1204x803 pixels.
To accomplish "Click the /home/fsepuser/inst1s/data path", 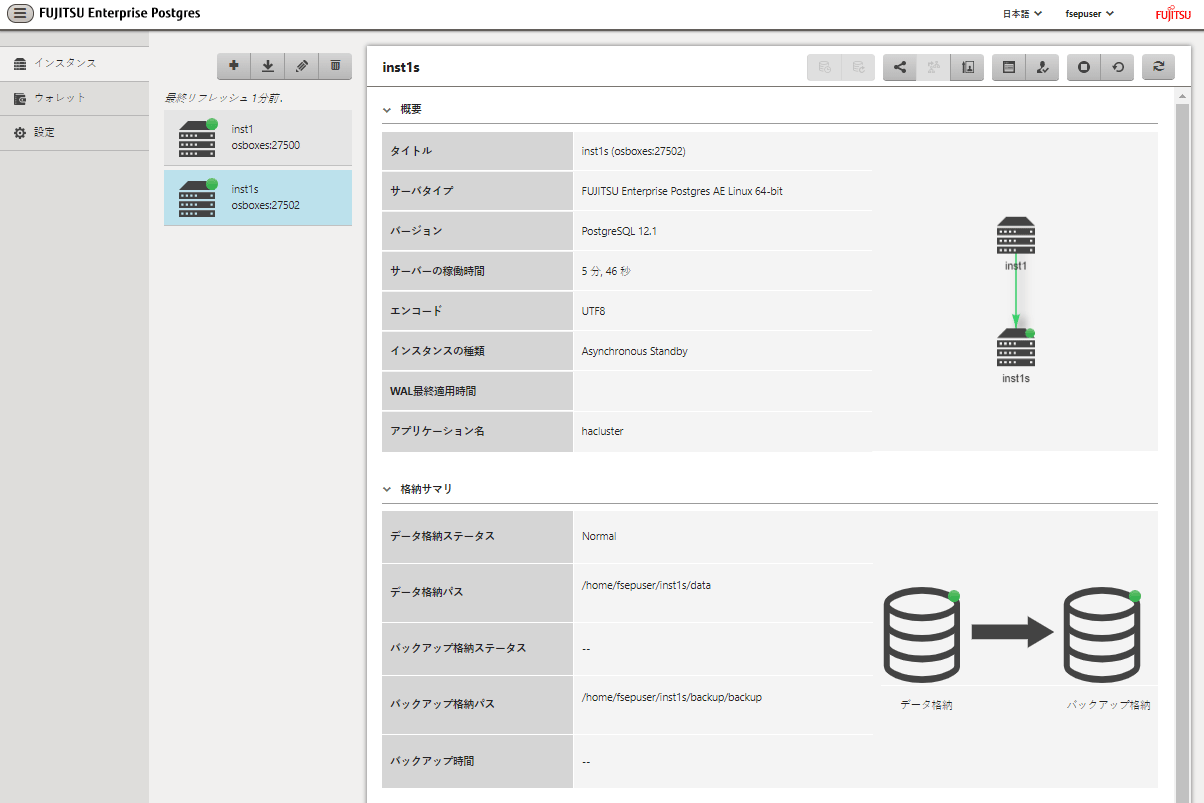I will (x=646, y=585).
